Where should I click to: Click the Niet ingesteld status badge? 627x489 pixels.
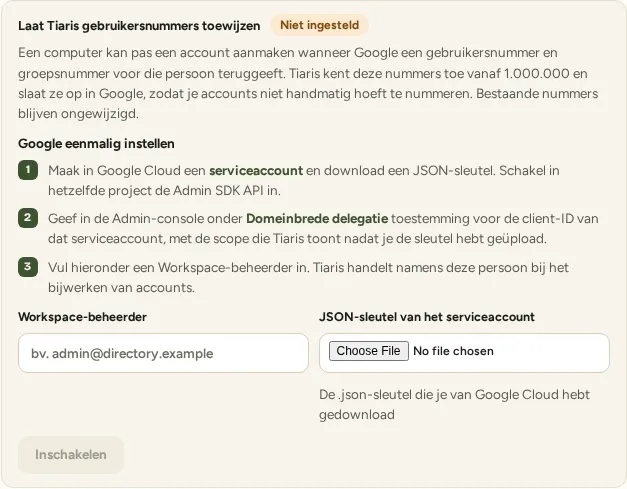319,25
